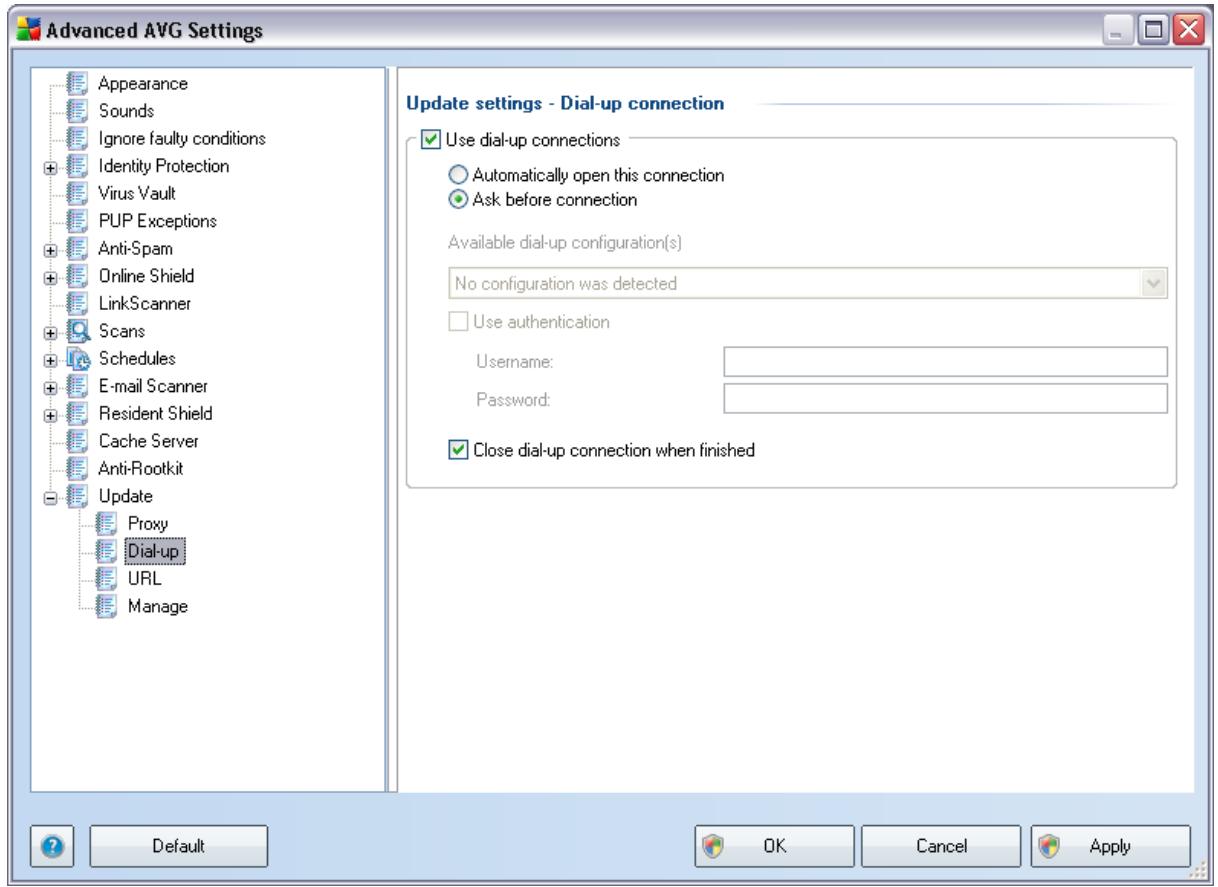The width and height of the screenshot is (1218, 887).
Task: Click the URL tree icon
Action: point(106,578)
